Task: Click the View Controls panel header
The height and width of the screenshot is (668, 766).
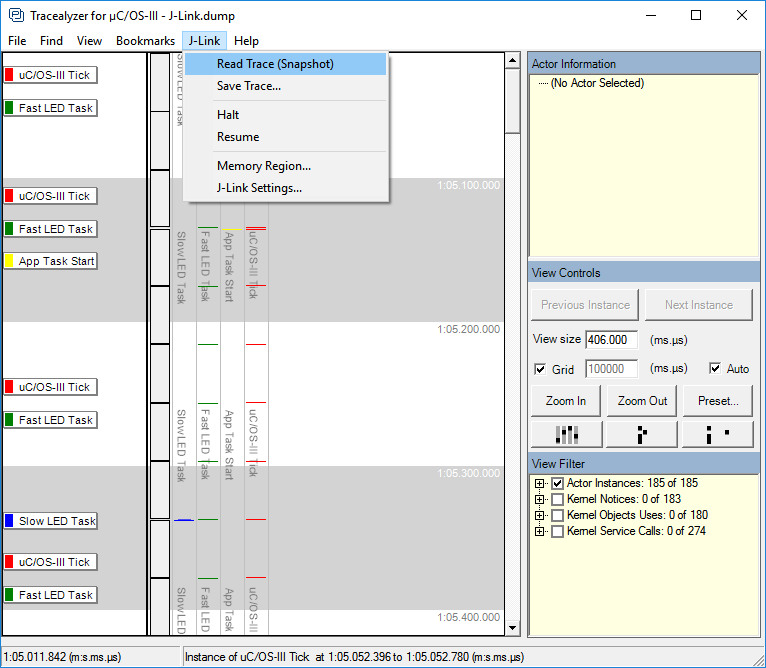Action: coord(644,273)
